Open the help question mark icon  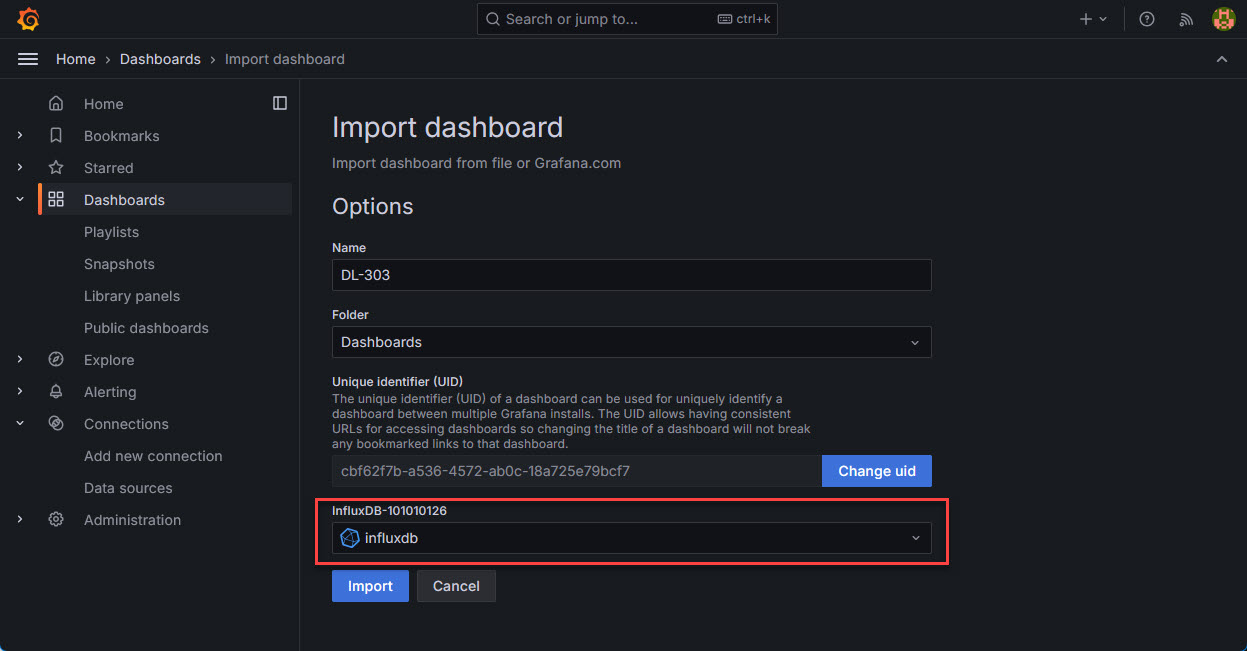1146,18
